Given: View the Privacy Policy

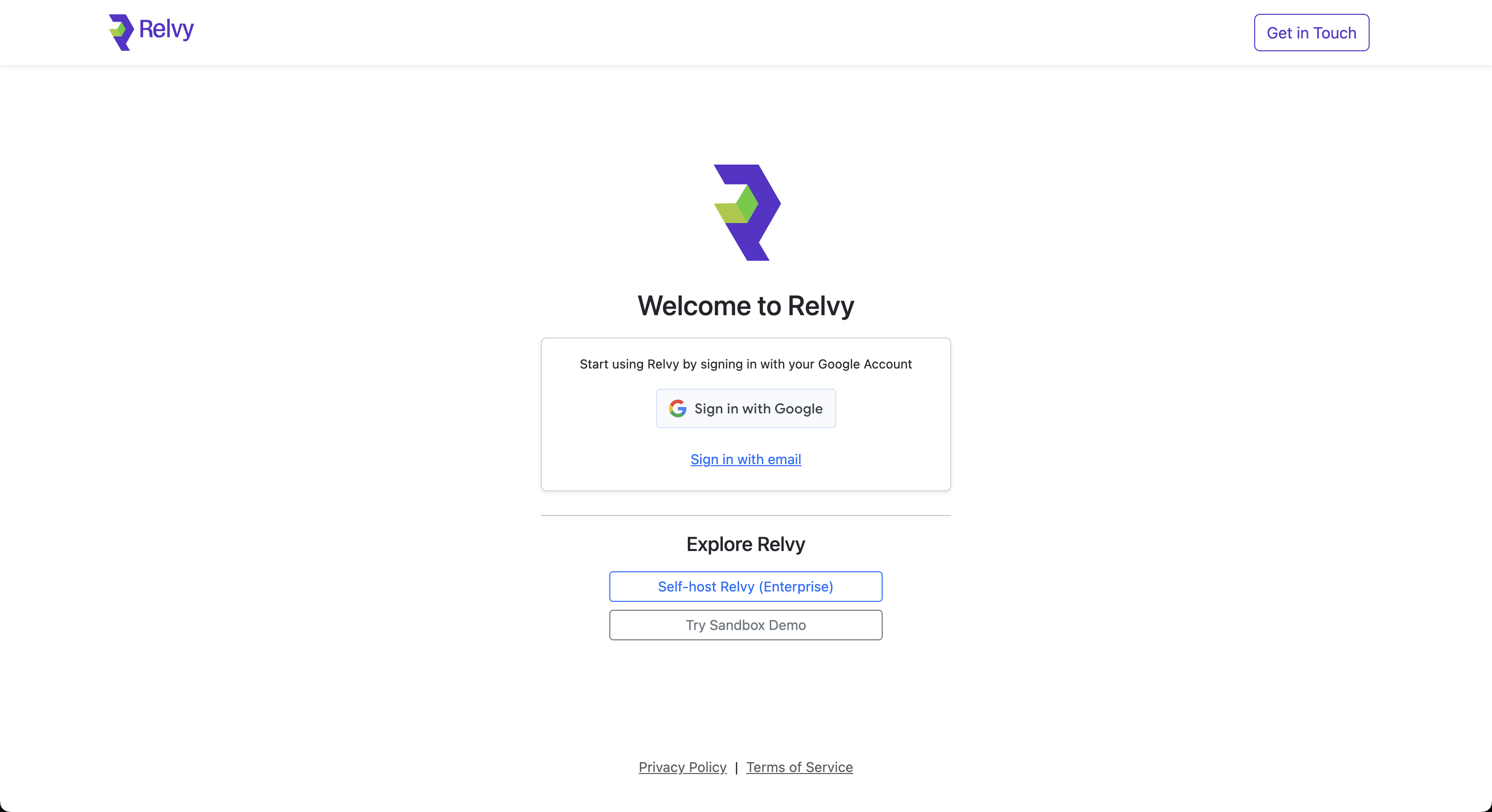Looking at the screenshot, I should click(x=682, y=767).
